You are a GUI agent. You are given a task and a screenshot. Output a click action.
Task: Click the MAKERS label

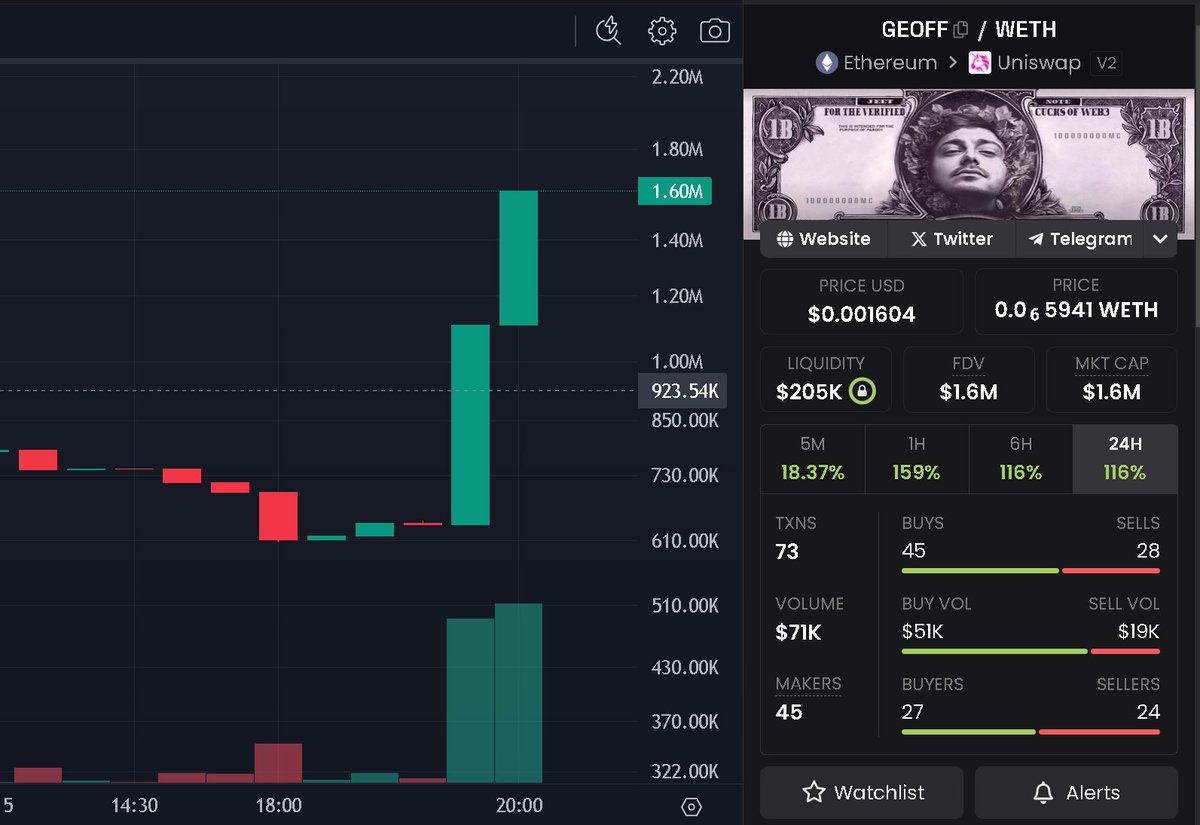click(808, 684)
